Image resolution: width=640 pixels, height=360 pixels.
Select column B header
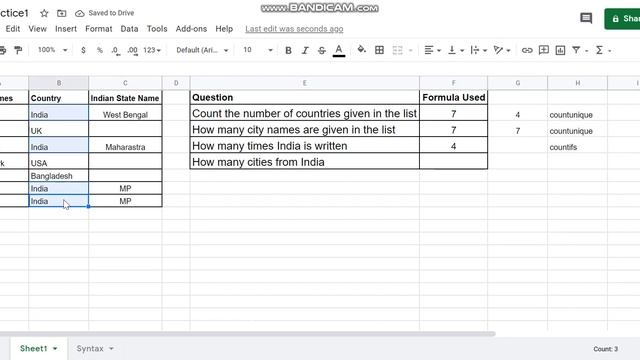(59, 83)
